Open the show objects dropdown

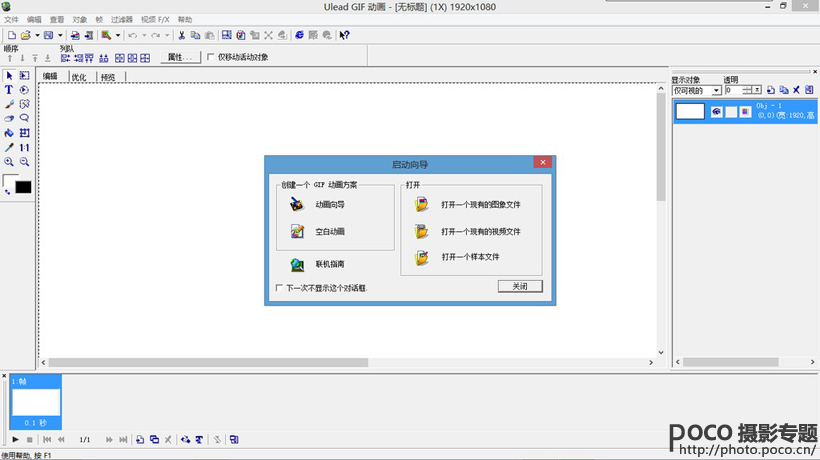coord(716,90)
